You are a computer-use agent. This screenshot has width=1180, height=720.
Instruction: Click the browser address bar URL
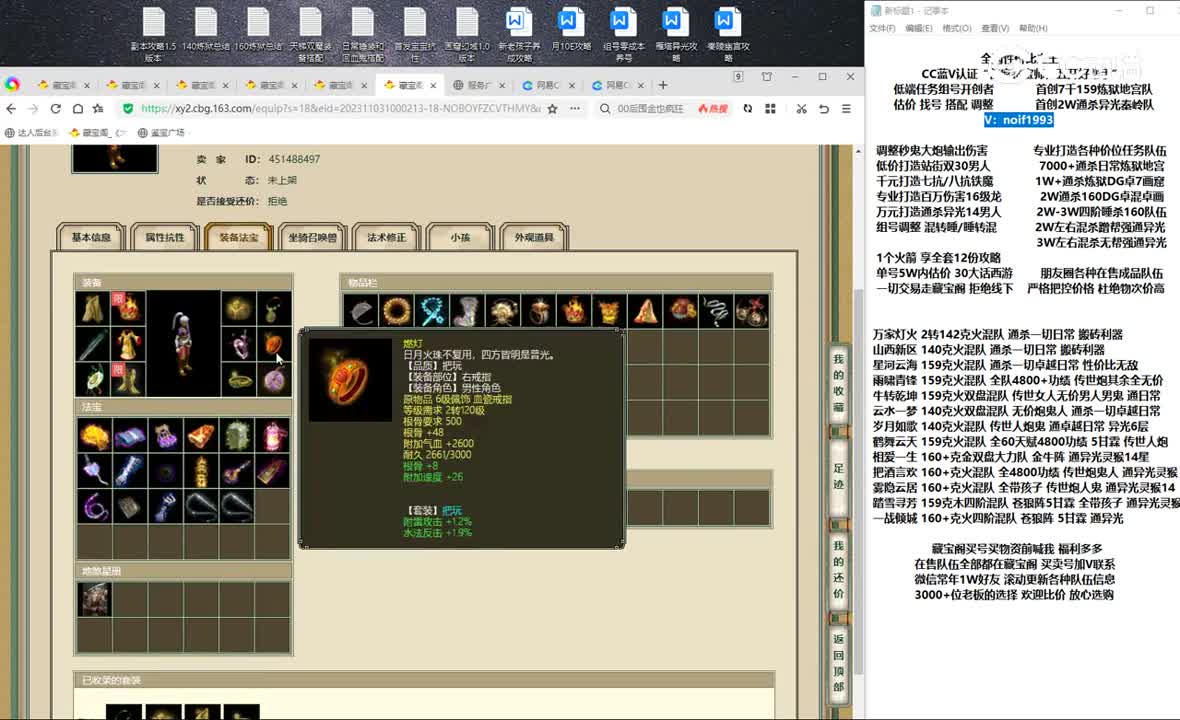[341, 109]
